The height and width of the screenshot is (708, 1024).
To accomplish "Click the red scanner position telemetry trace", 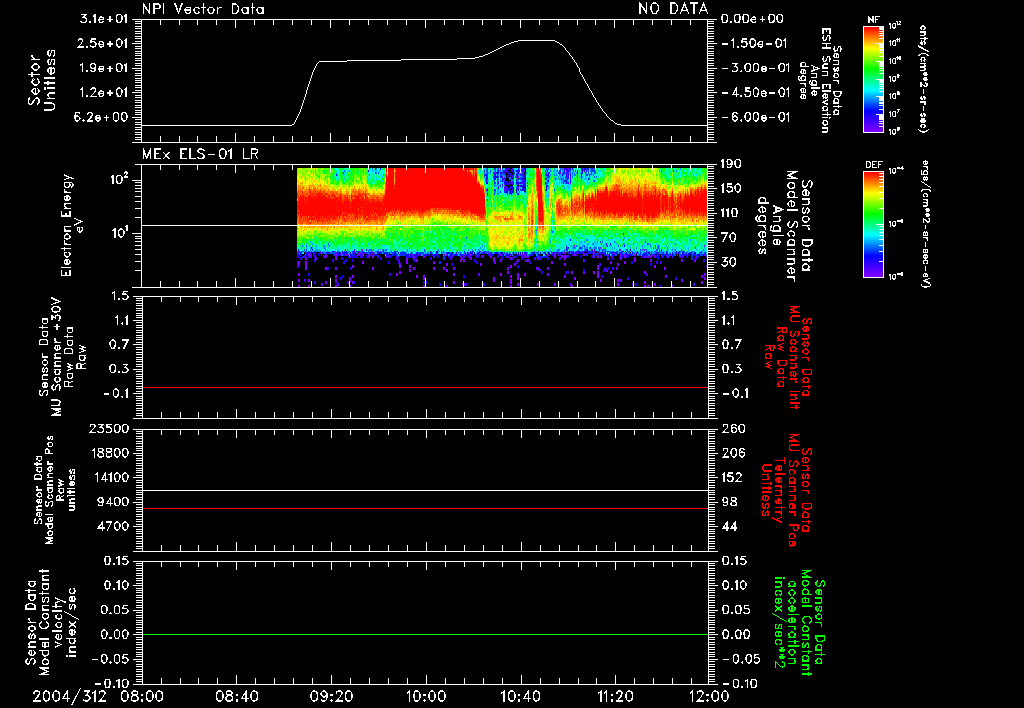I will click(425, 508).
